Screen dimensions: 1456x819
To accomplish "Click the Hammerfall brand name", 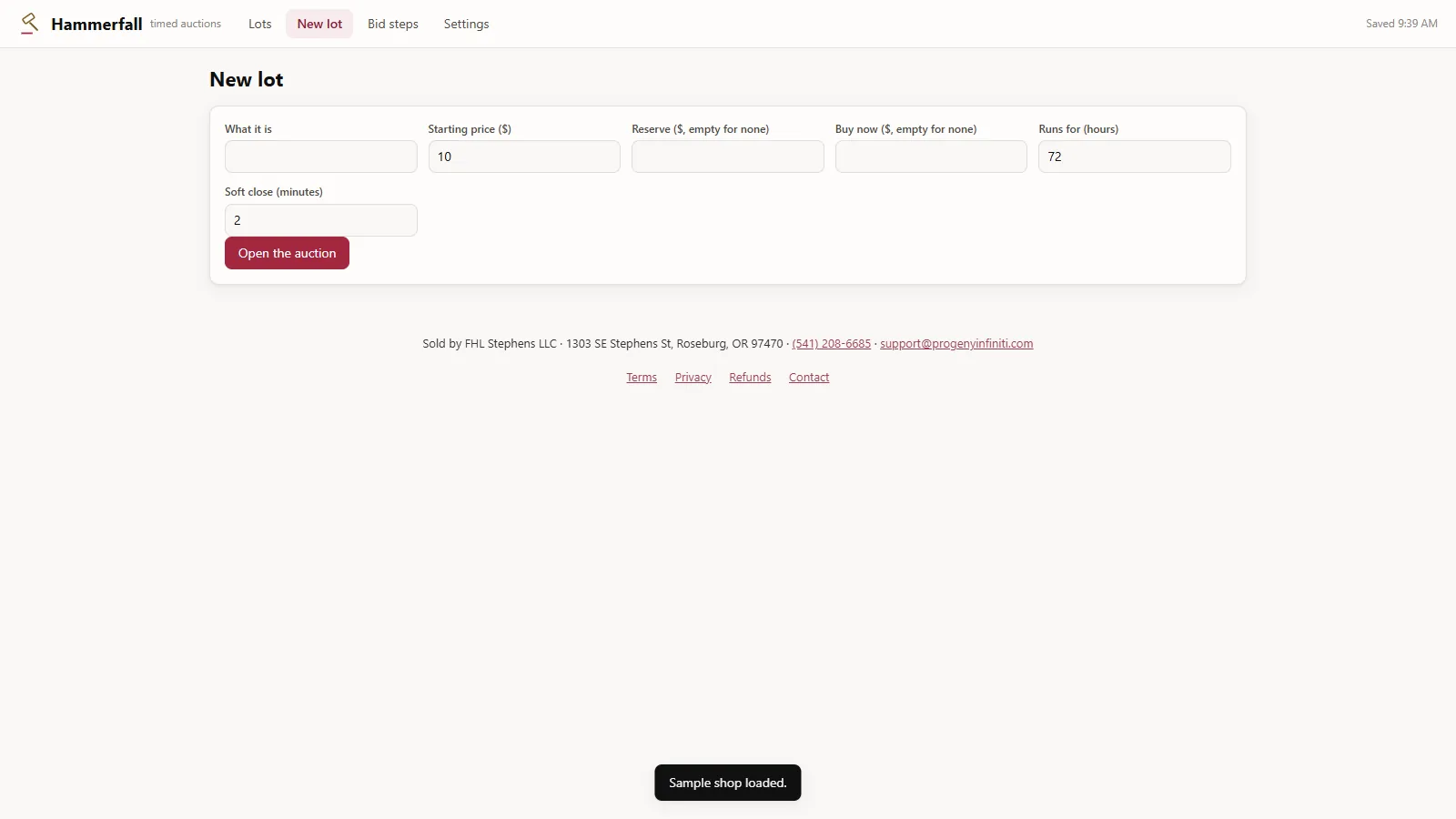I will point(96,24).
